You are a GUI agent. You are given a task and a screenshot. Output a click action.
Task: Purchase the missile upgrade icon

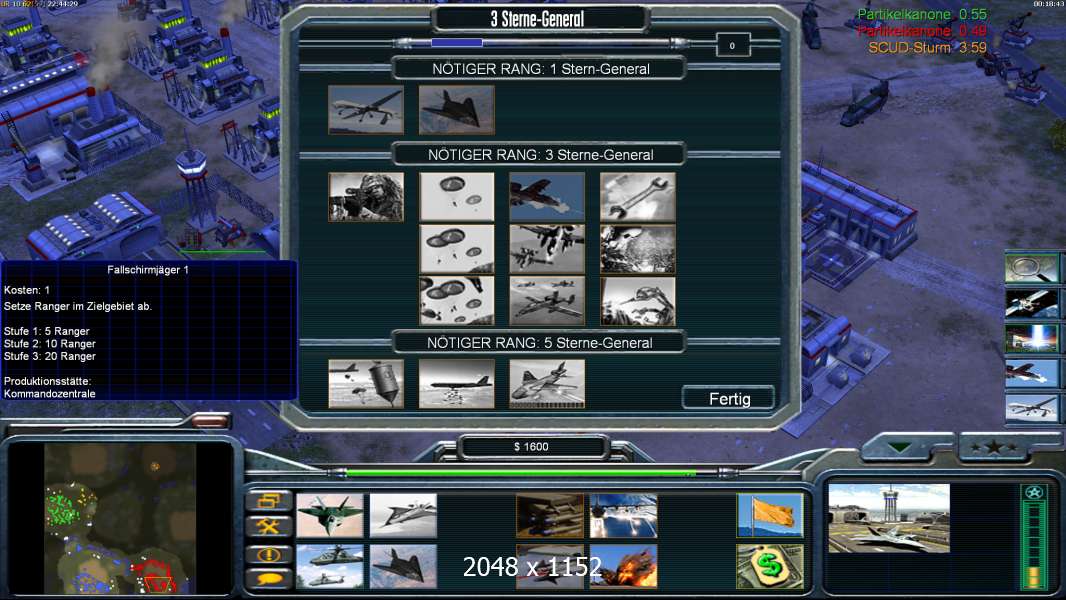point(549,515)
